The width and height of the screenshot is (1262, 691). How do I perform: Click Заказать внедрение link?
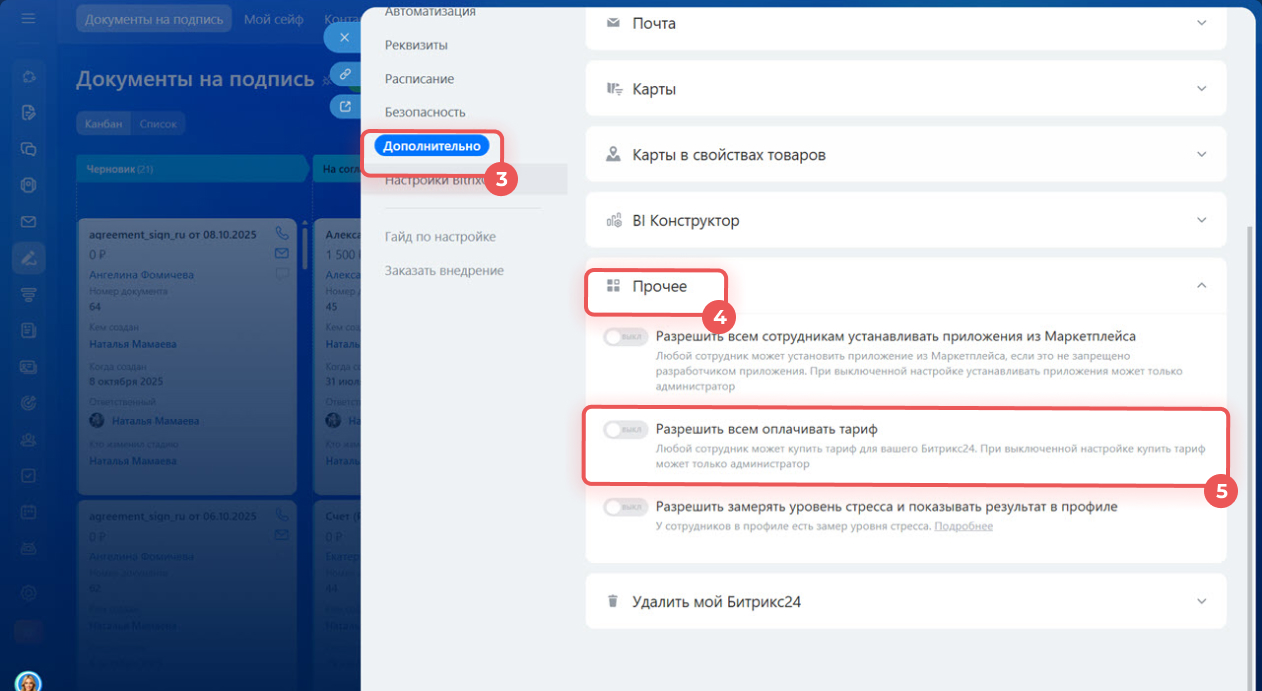444,271
